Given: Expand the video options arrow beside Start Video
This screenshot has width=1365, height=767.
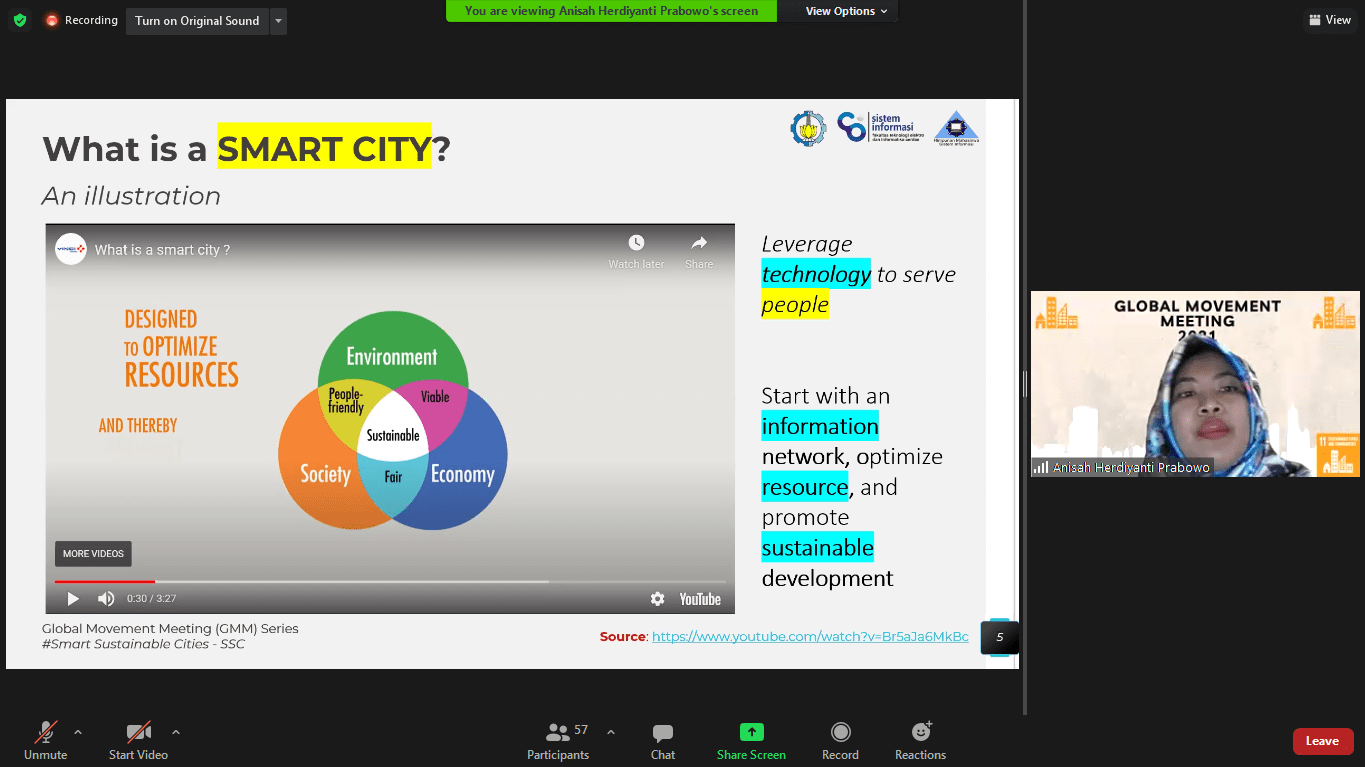Looking at the screenshot, I should tap(176, 732).
